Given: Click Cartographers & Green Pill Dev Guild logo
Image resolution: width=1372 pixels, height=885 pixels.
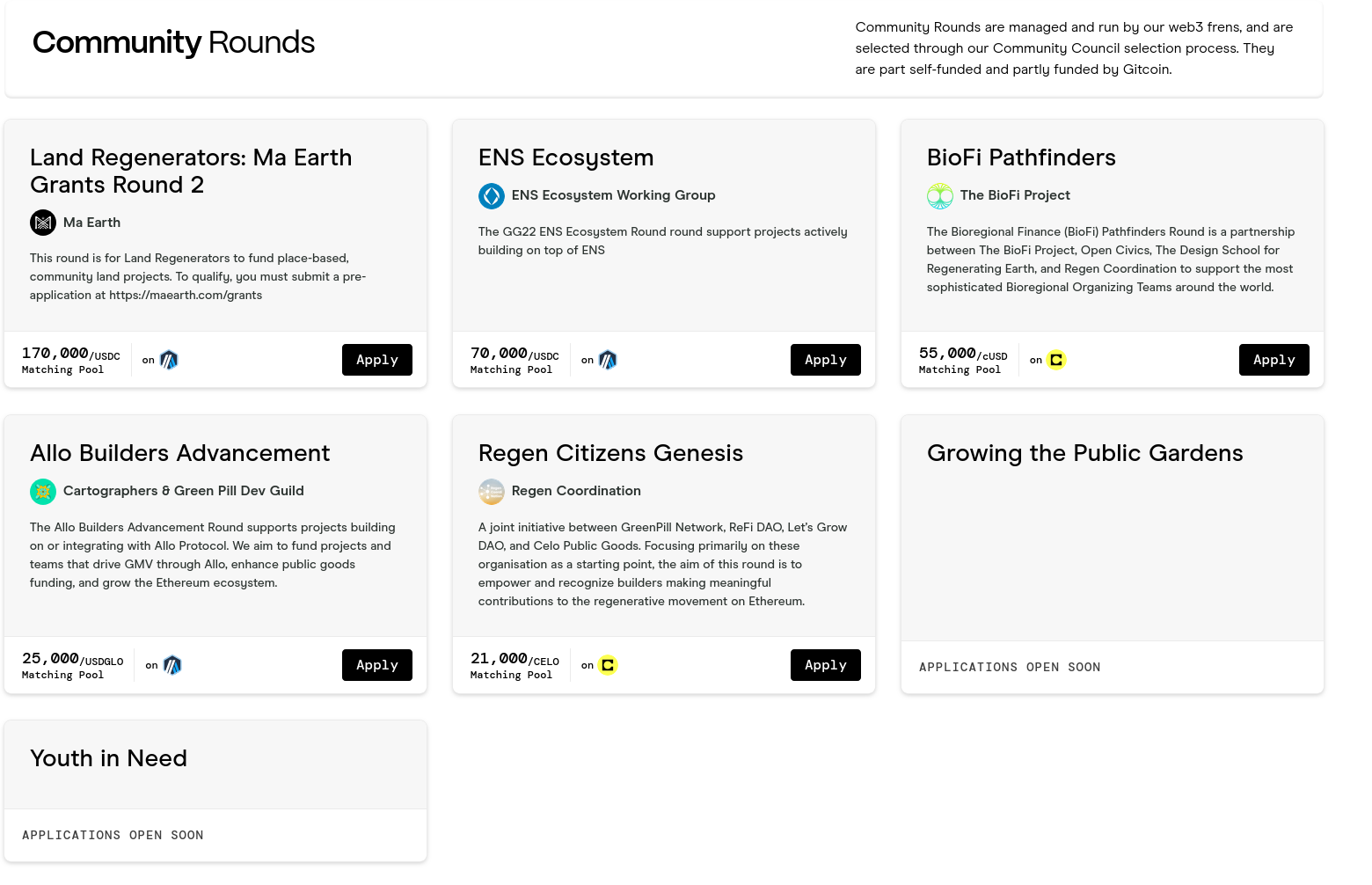Looking at the screenshot, I should pyautogui.click(x=43, y=491).
